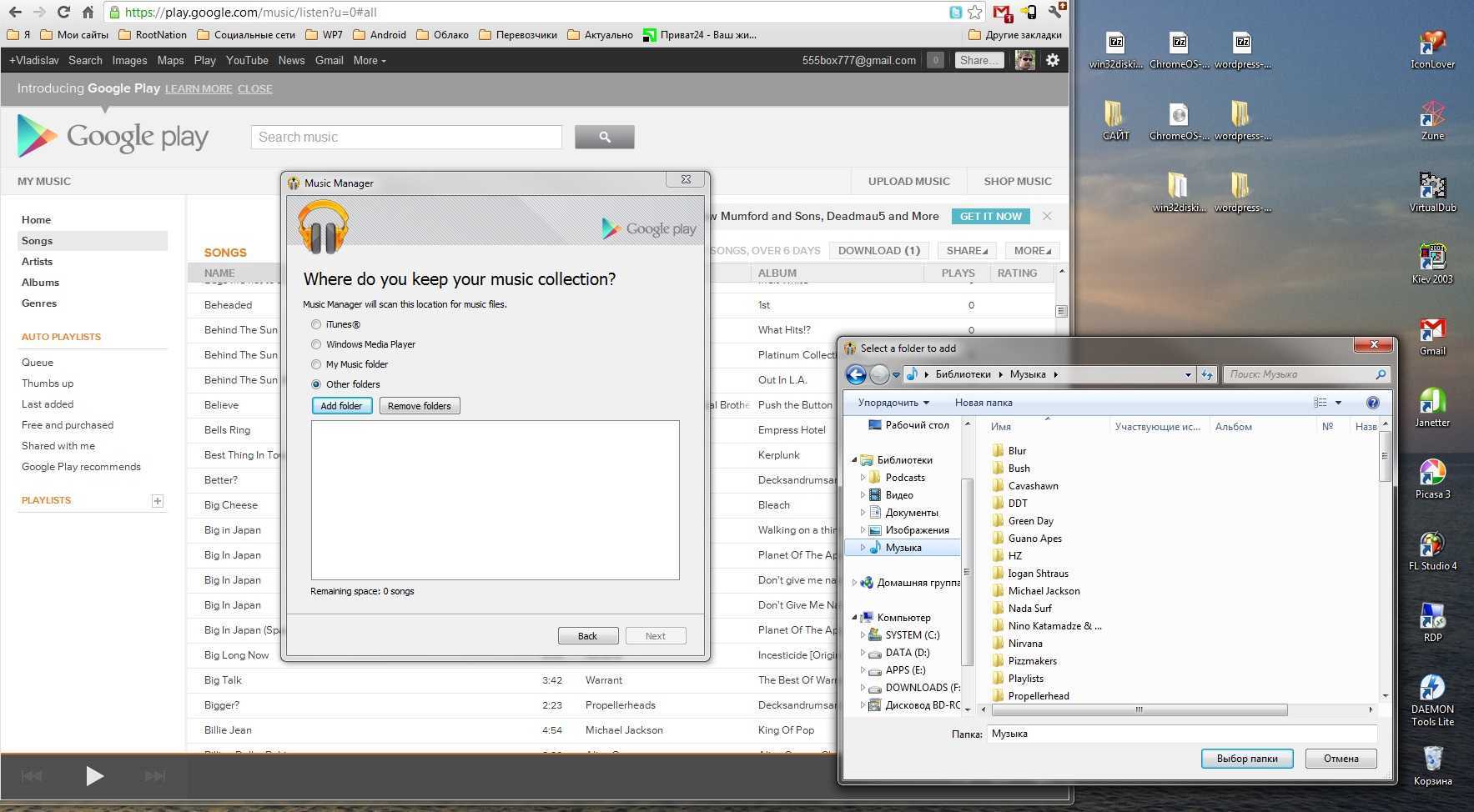Click the Add folder button
Viewport: 1474px width, 812px height.
click(341, 406)
